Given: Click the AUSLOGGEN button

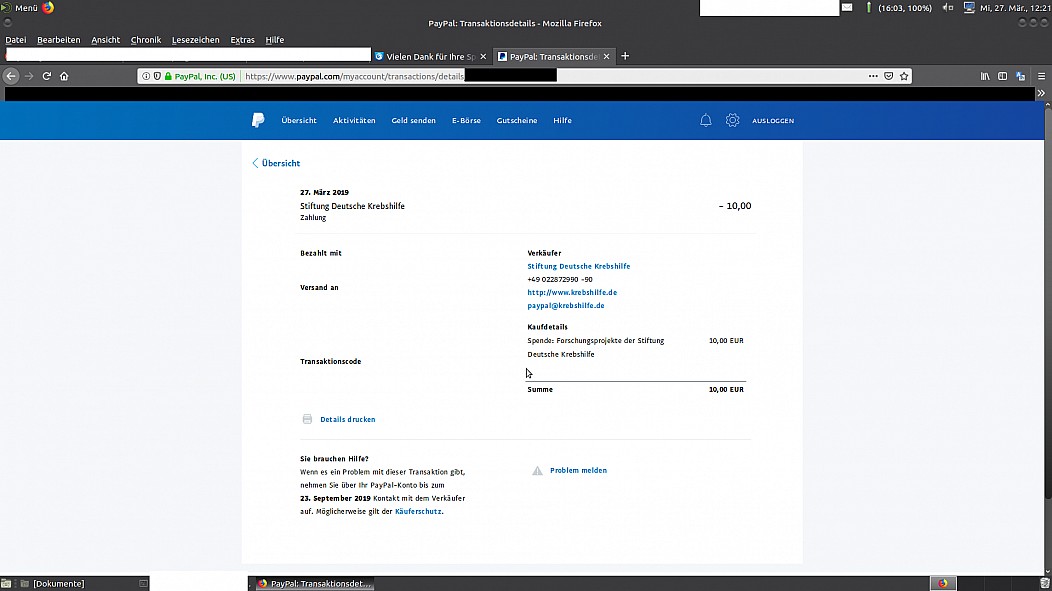Looking at the screenshot, I should tap(773, 121).
